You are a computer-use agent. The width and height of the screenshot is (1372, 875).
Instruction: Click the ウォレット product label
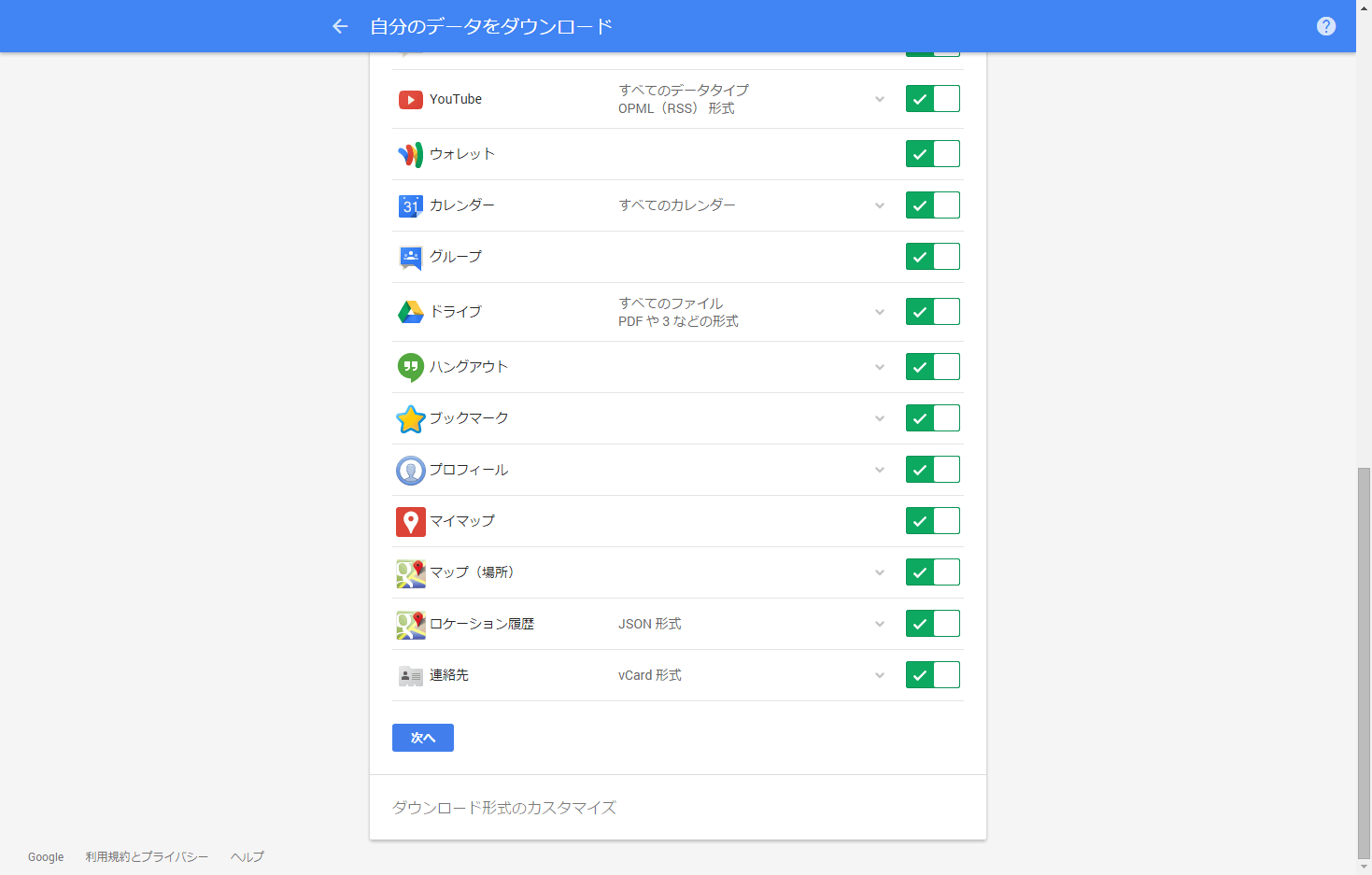point(462,154)
